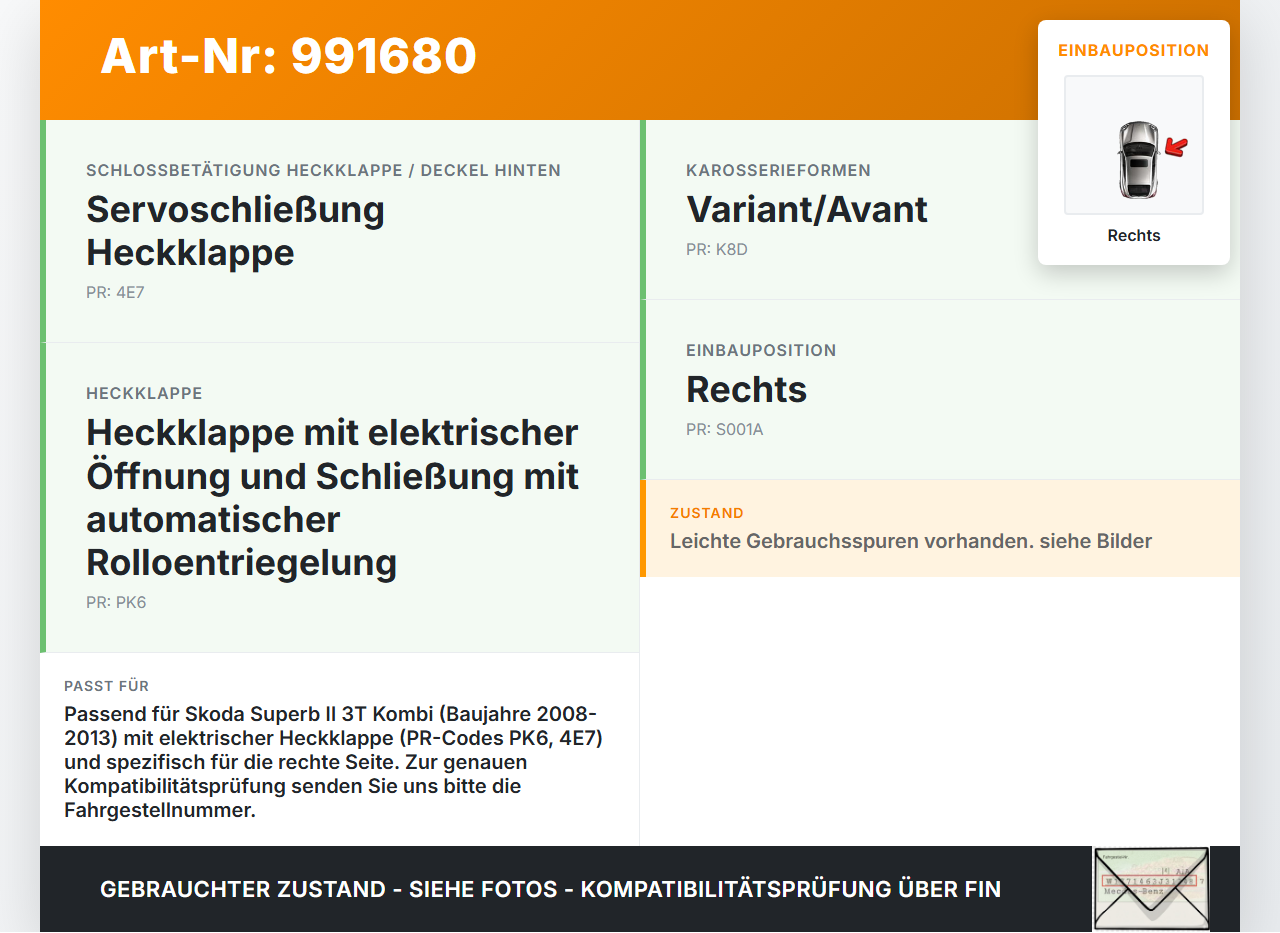Screen dimensions: 1280x933
Task: Select the Servoschließung Heckklappe title
Action: (x=235, y=231)
